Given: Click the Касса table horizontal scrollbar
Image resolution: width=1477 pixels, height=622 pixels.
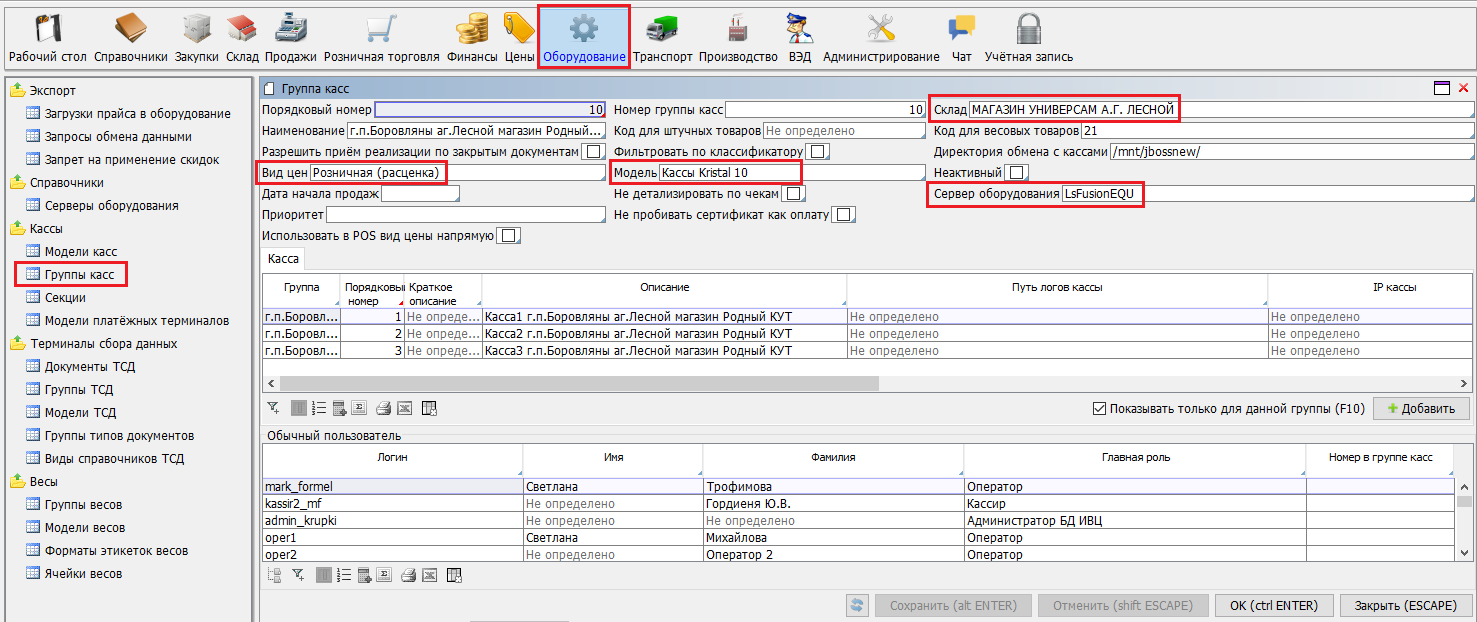Looking at the screenshot, I should coord(578,384).
